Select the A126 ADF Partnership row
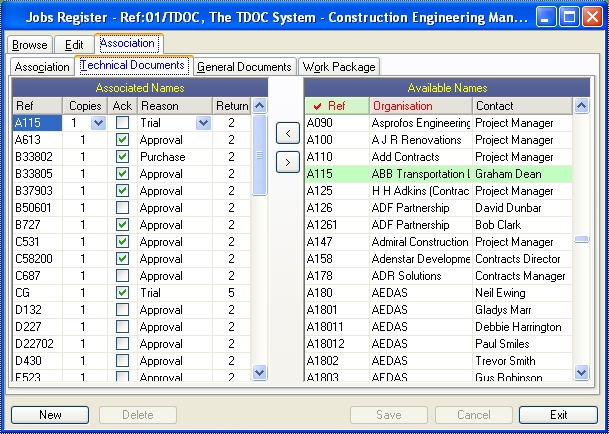This screenshot has width=609, height=434. tap(438, 208)
